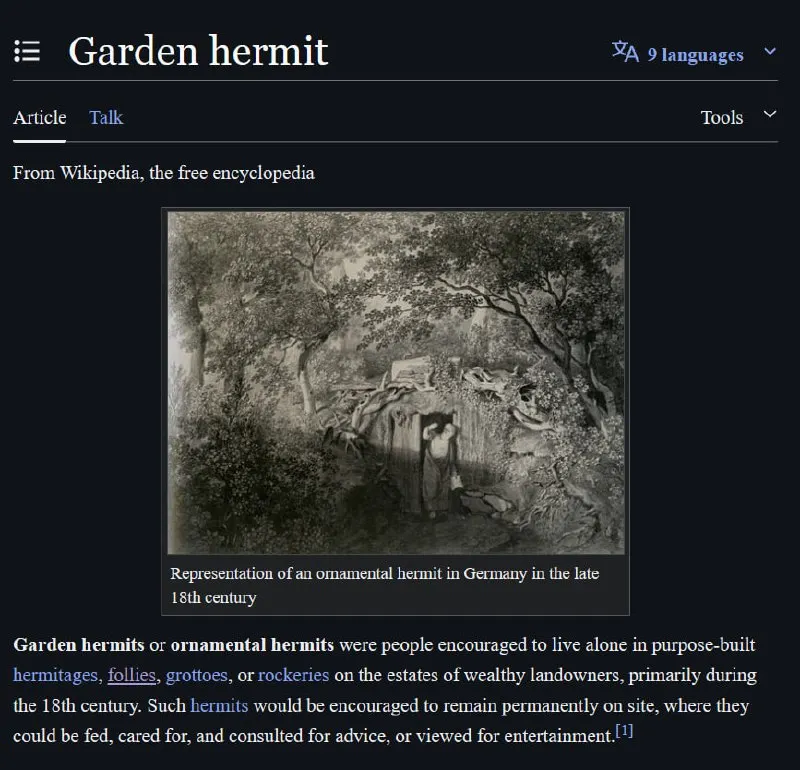Screen dimensions: 800x770
Task: Click the language translation icon
Action: (x=625, y=52)
